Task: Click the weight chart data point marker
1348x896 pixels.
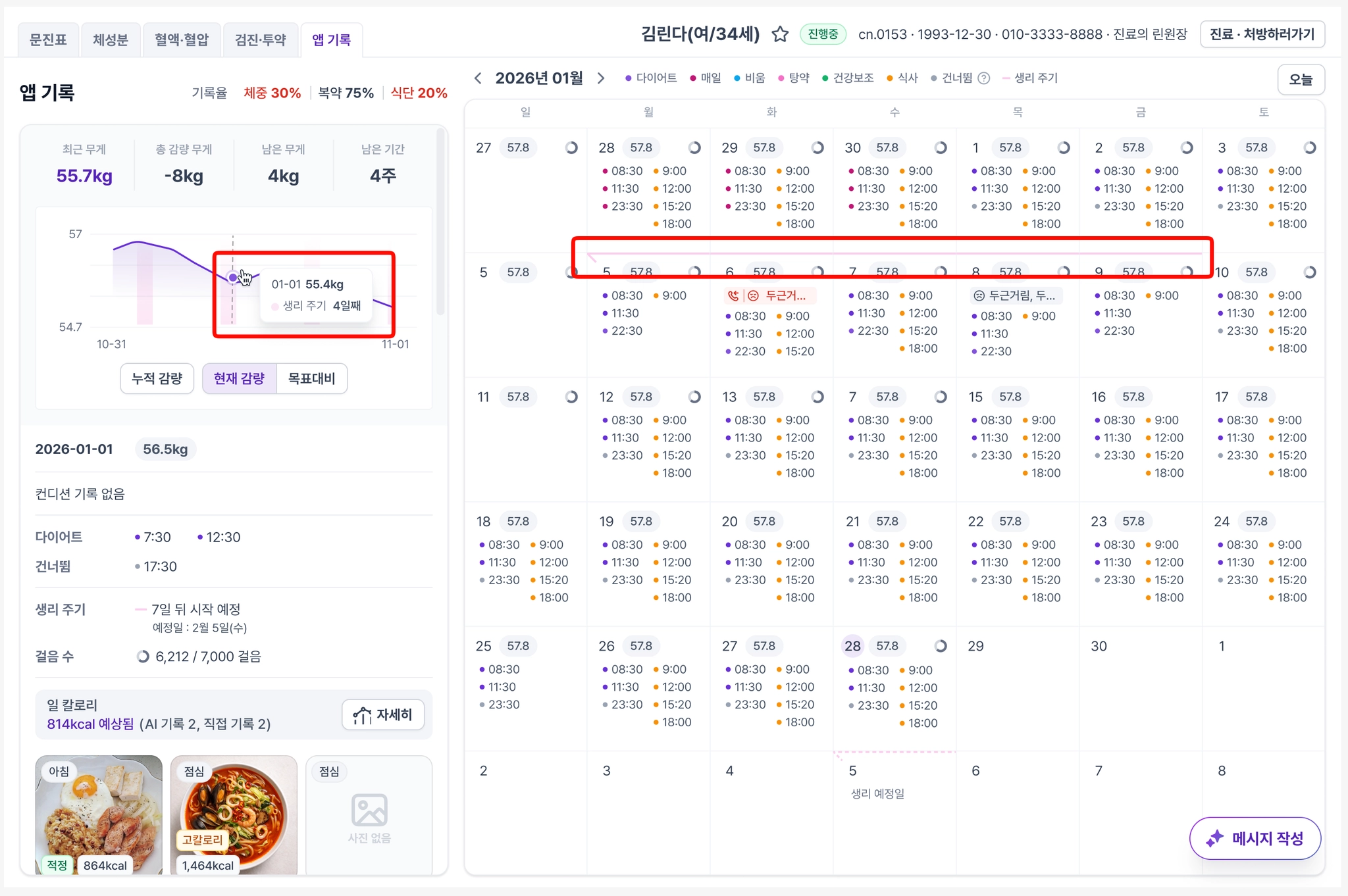Action: point(232,278)
